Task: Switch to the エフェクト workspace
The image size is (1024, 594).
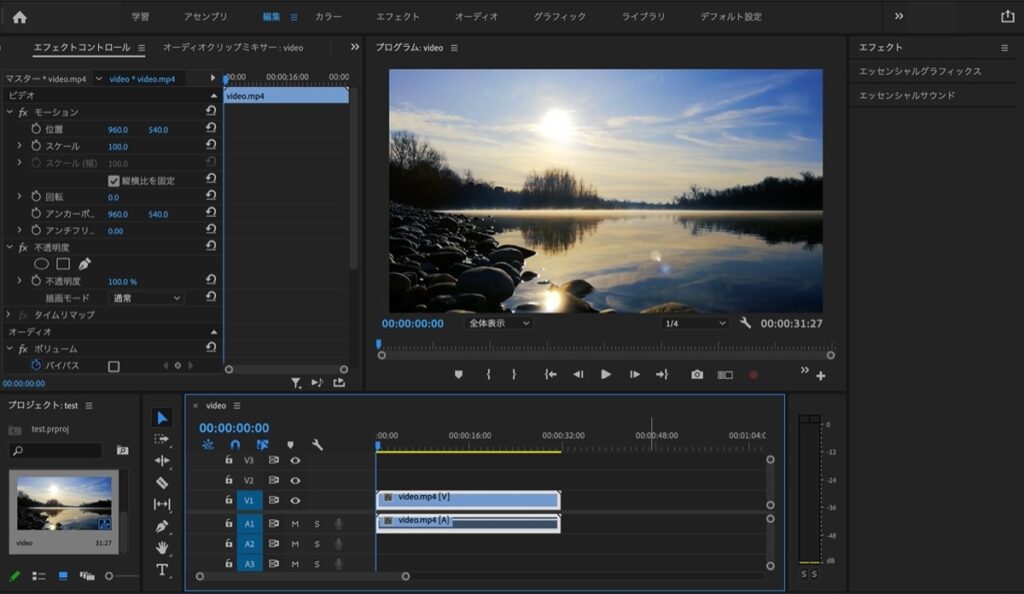Action: tap(398, 16)
